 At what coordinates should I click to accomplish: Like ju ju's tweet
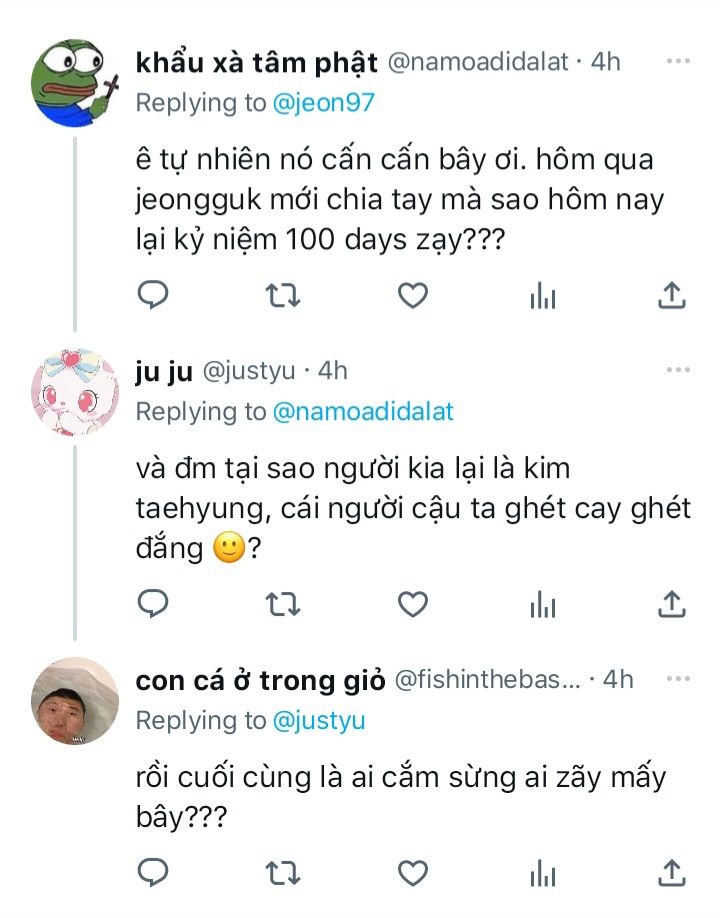pyautogui.click(x=413, y=603)
